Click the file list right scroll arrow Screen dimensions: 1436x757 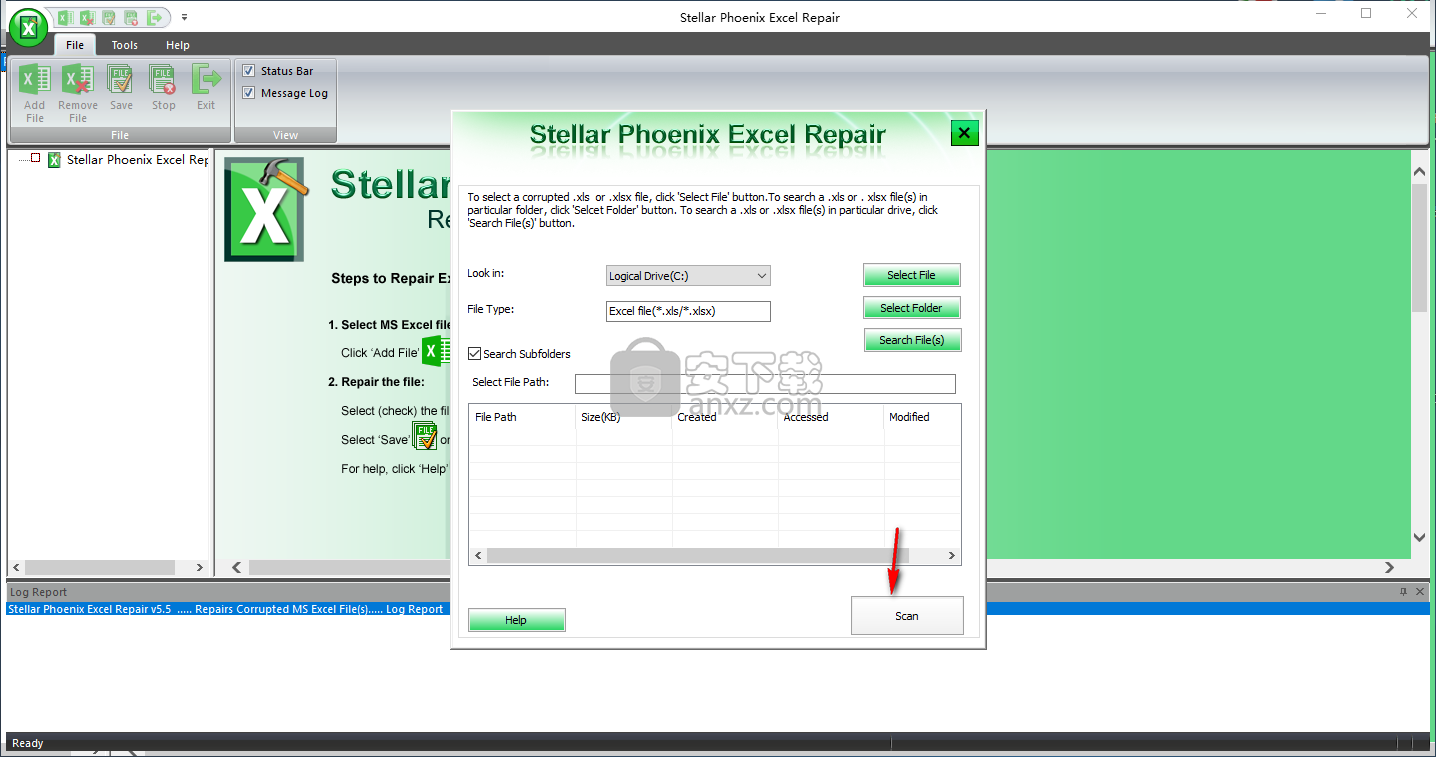(x=952, y=556)
